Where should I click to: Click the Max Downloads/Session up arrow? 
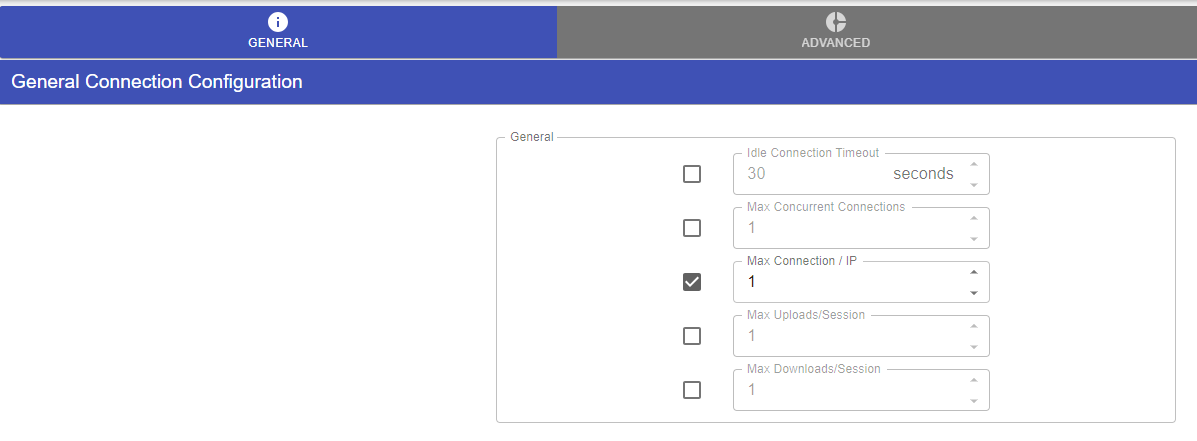973,380
